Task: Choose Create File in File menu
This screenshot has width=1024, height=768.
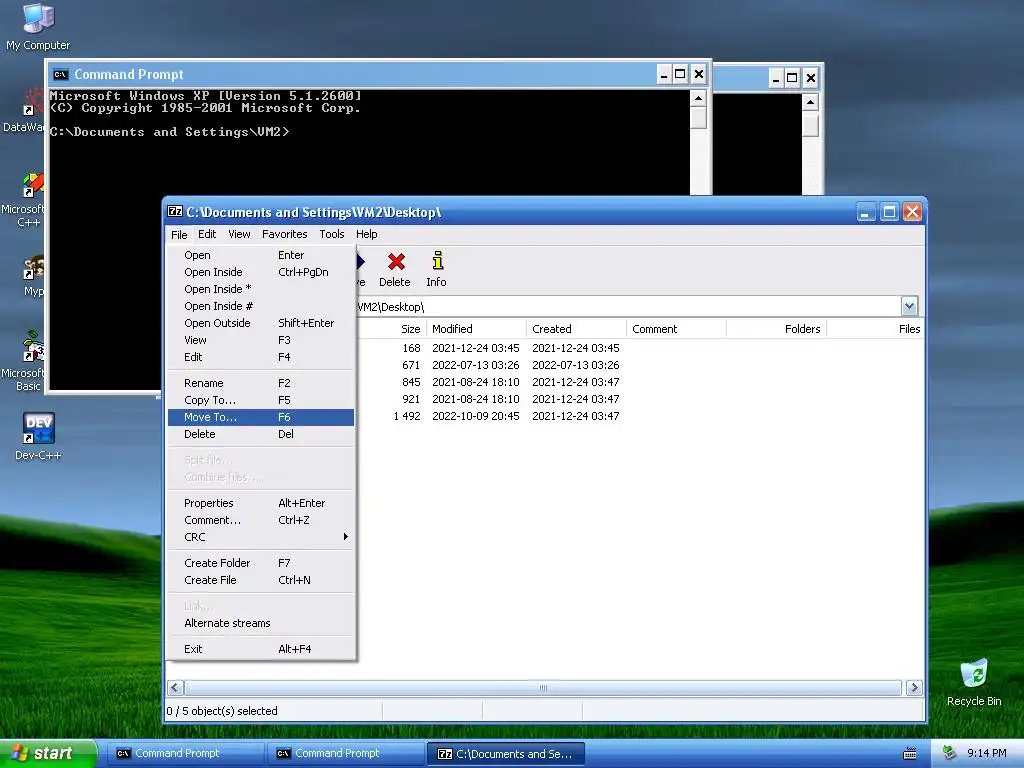Action: [x=261, y=580]
